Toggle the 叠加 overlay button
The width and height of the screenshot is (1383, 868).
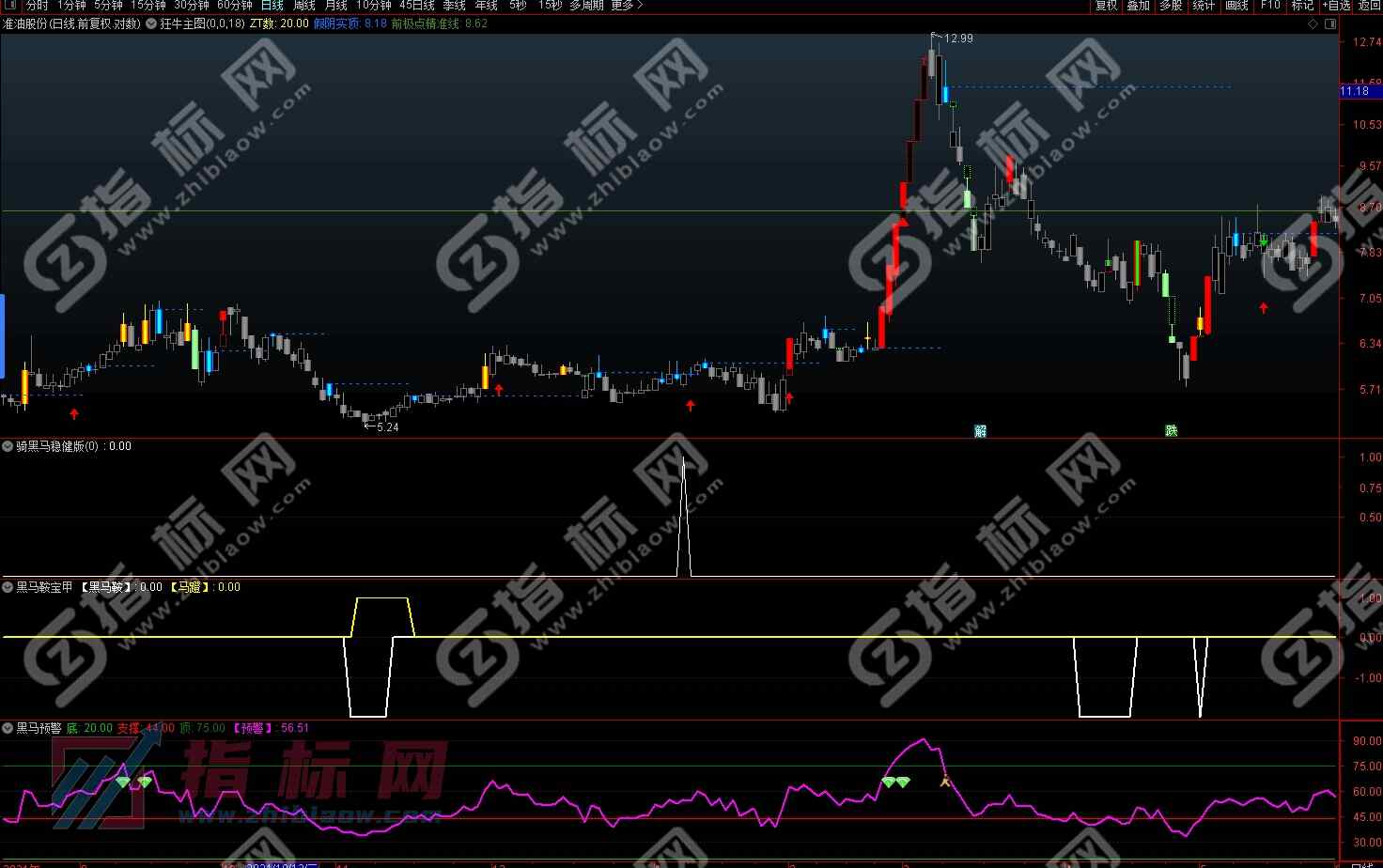(x=1139, y=6)
